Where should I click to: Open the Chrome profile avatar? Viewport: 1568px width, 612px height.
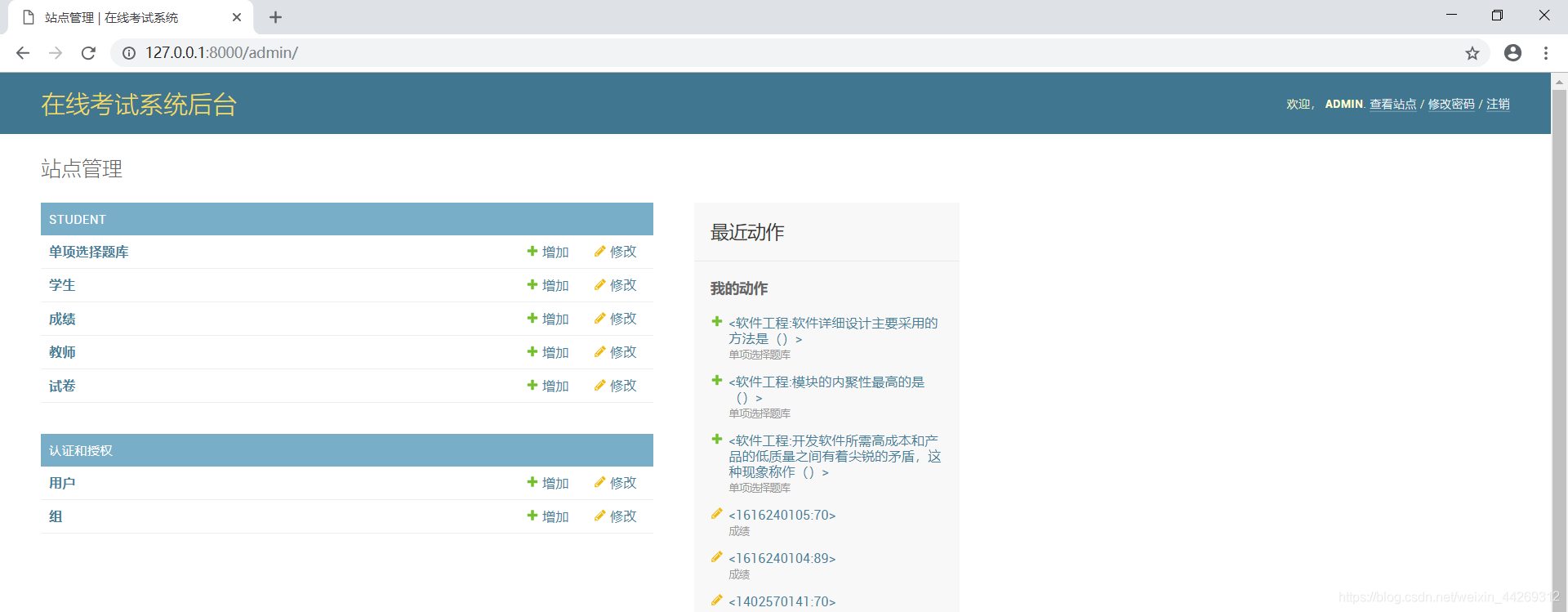click(1512, 53)
